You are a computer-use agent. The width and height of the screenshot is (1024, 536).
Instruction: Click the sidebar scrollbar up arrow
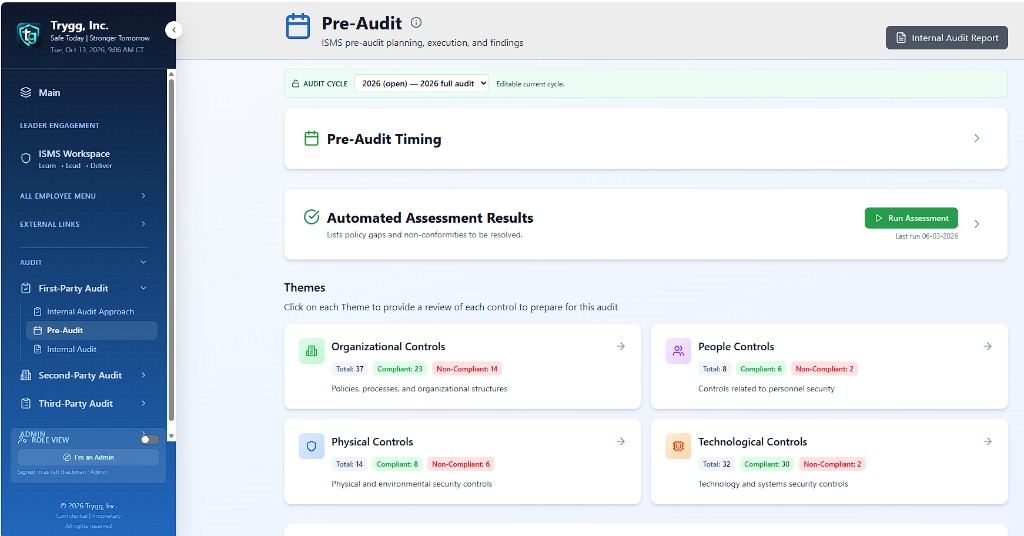point(171,74)
